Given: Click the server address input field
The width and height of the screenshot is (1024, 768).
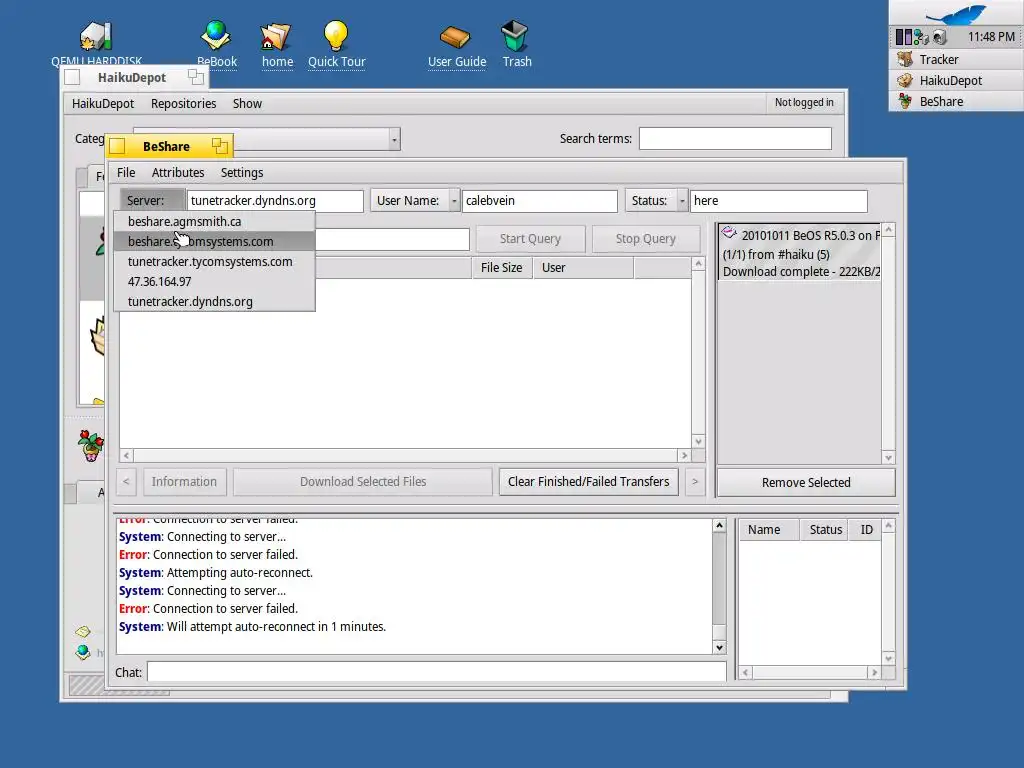Looking at the screenshot, I should click(x=275, y=200).
